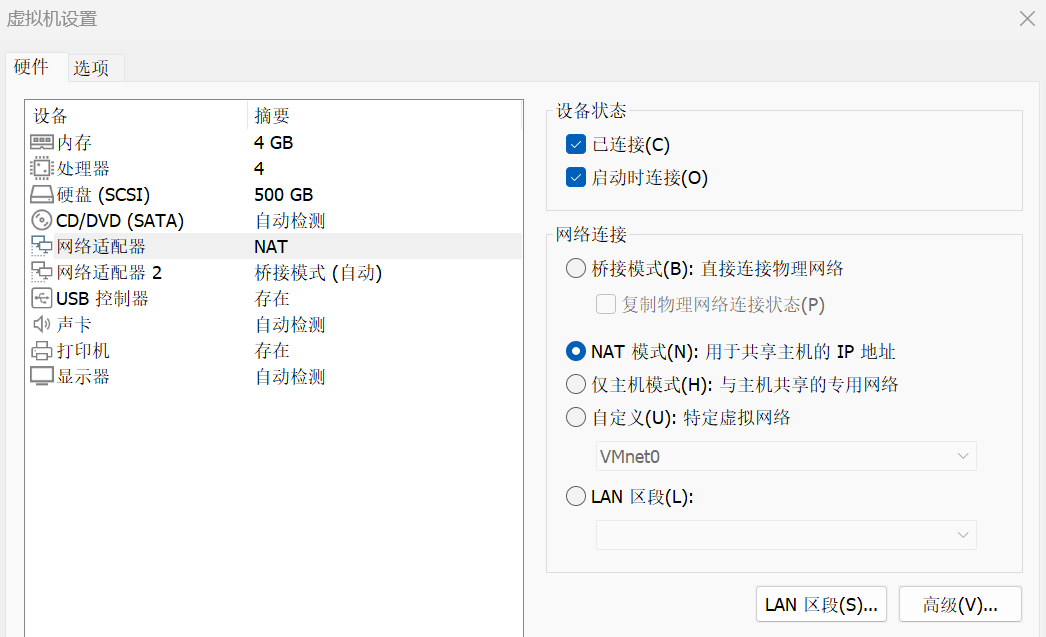Select the 网络适配器 2 network icon
The width and height of the screenshot is (1046, 637).
[42, 273]
